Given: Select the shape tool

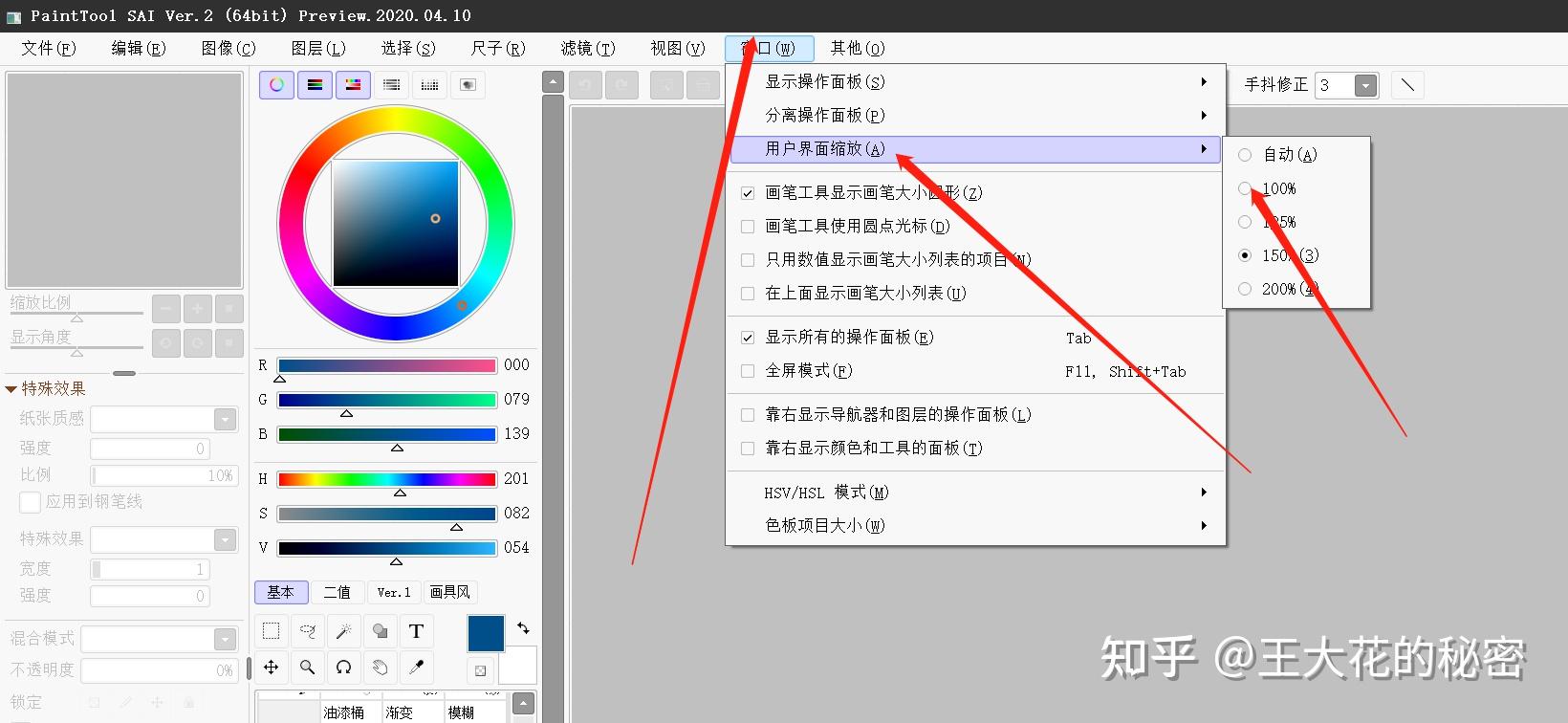Looking at the screenshot, I should 381,631.
